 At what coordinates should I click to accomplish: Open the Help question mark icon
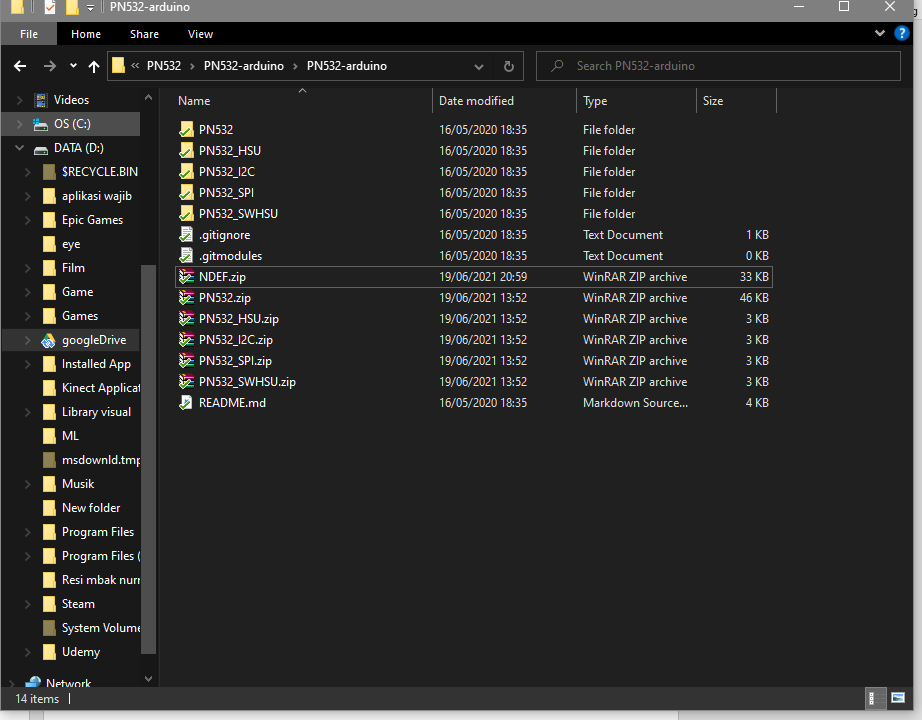(902, 34)
